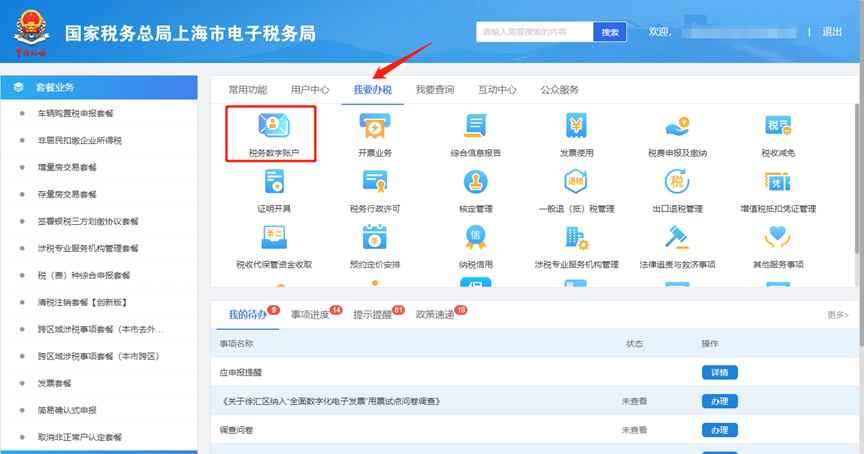Open 一般退（抵）税管理 icon
Viewport: 864px width, 454px height.
tap(576, 182)
